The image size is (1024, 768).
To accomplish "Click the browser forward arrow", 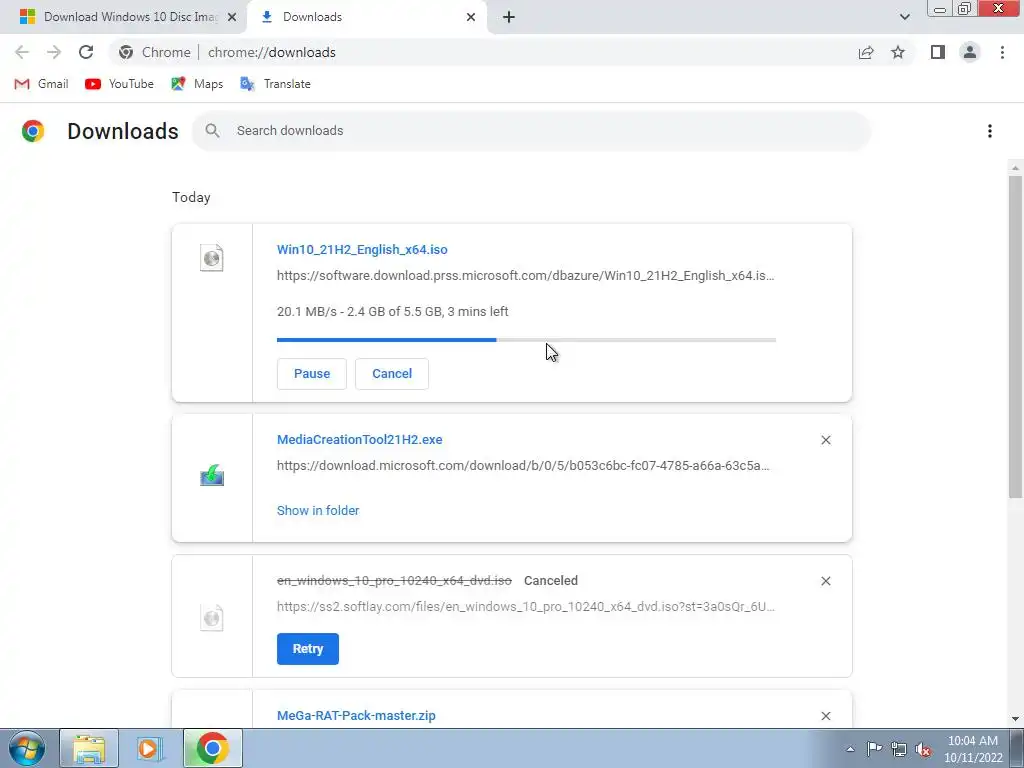I will point(54,52).
